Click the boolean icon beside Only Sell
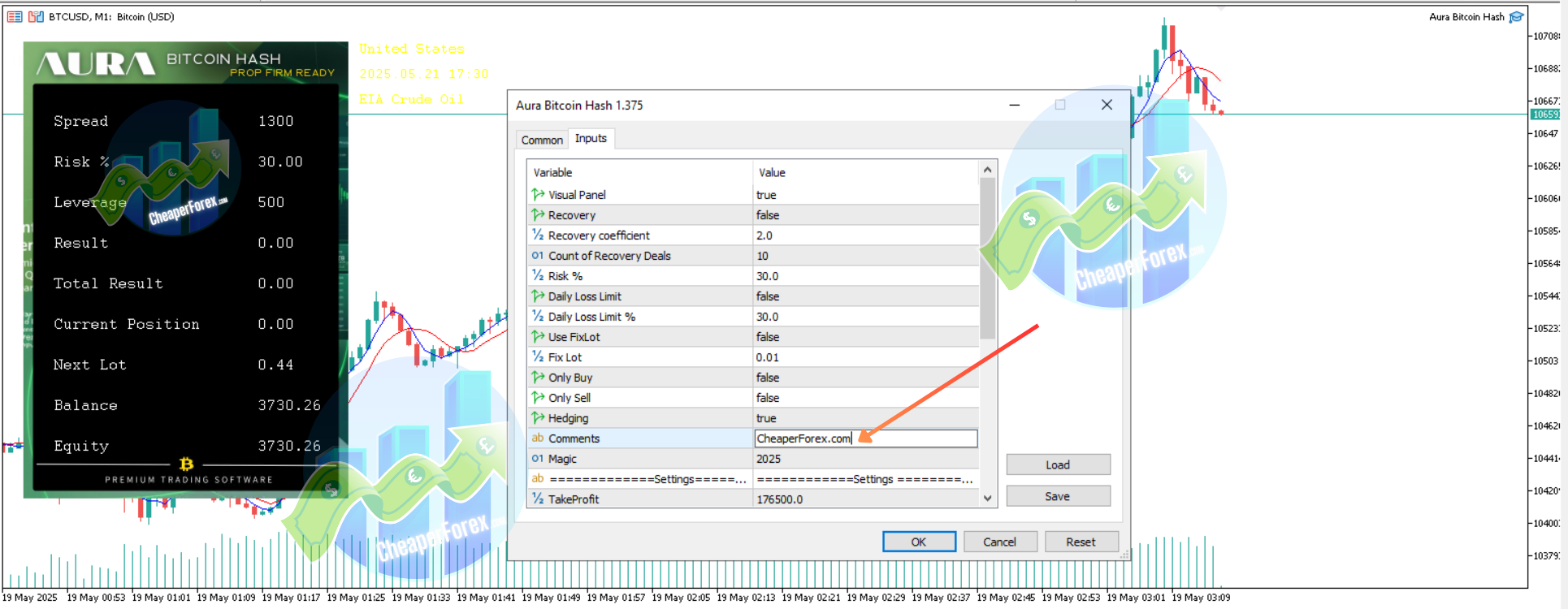The image size is (1568, 609). 538,398
